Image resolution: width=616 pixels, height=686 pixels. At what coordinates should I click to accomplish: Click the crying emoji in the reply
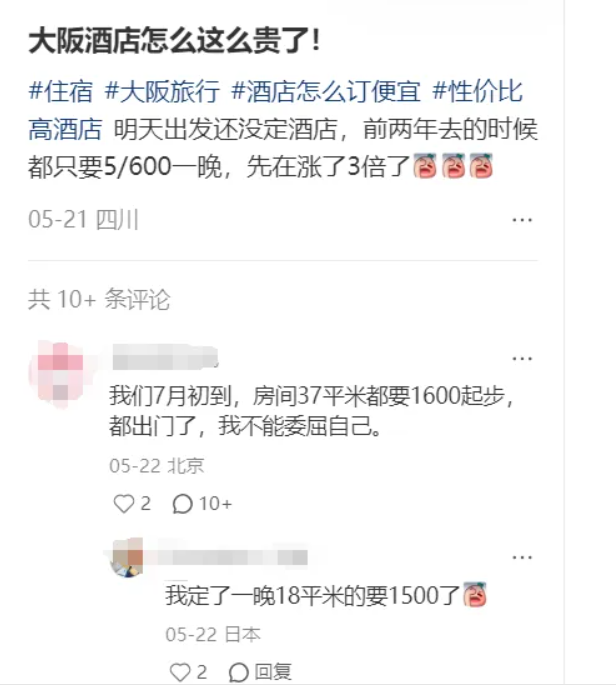point(475,595)
